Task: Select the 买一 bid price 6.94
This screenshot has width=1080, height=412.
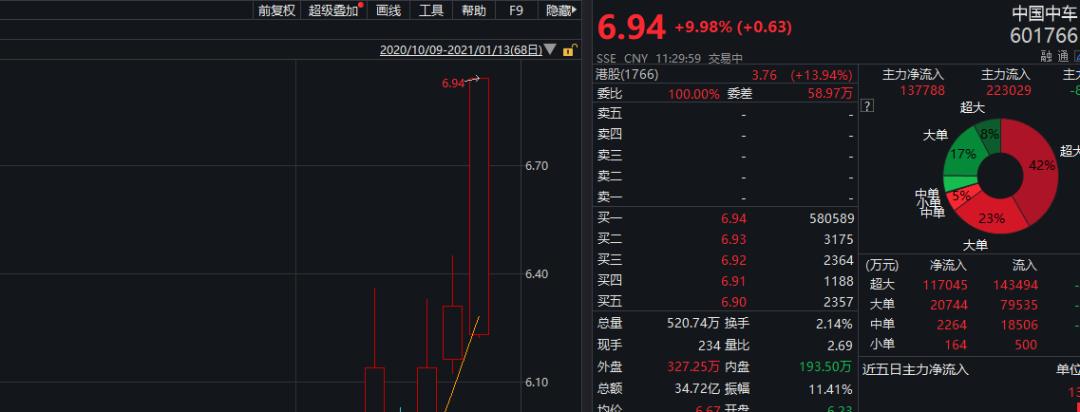Action: (x=734, y=218)
